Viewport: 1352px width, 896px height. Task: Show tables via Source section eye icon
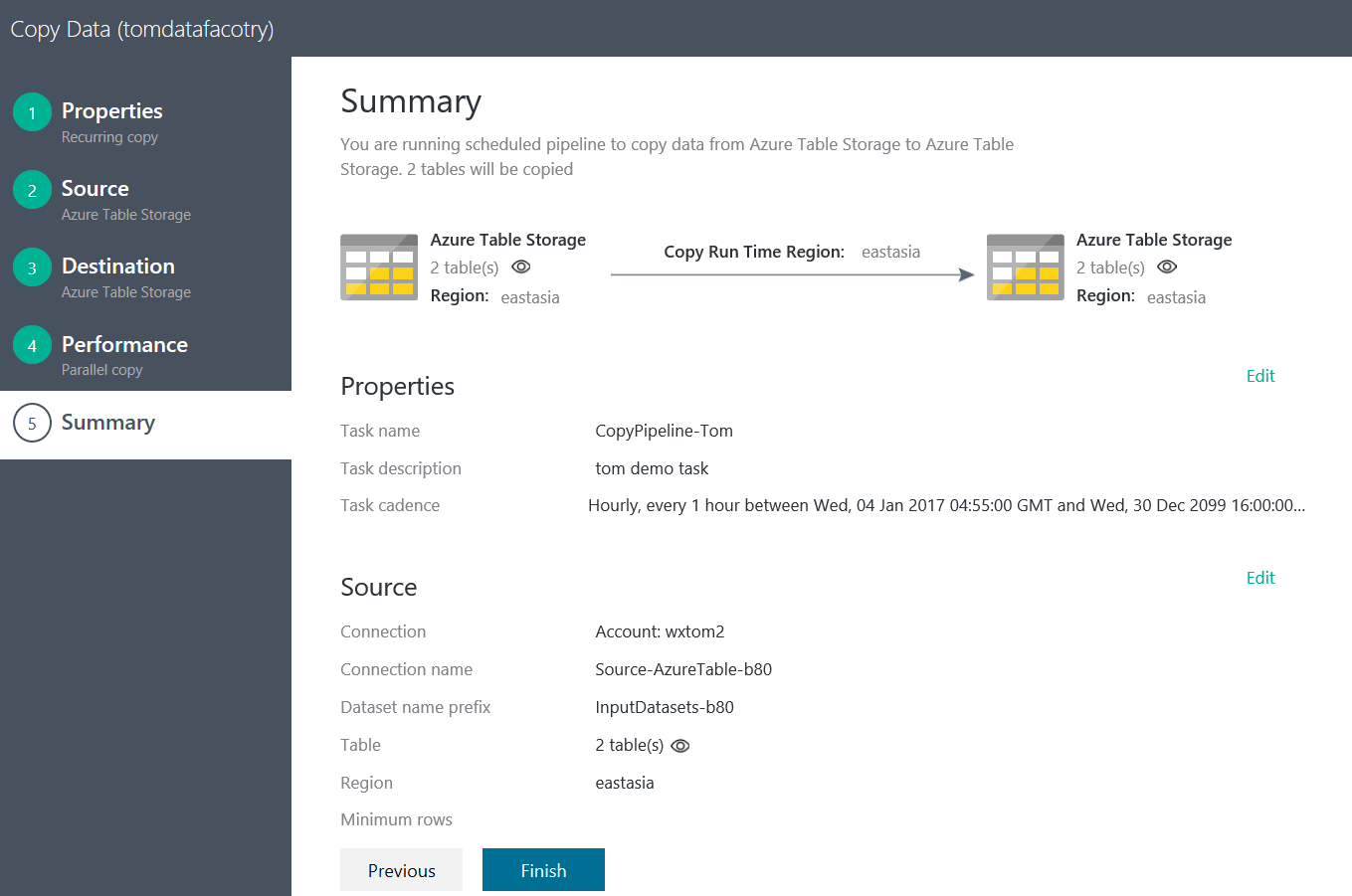(x=680, y=746)
